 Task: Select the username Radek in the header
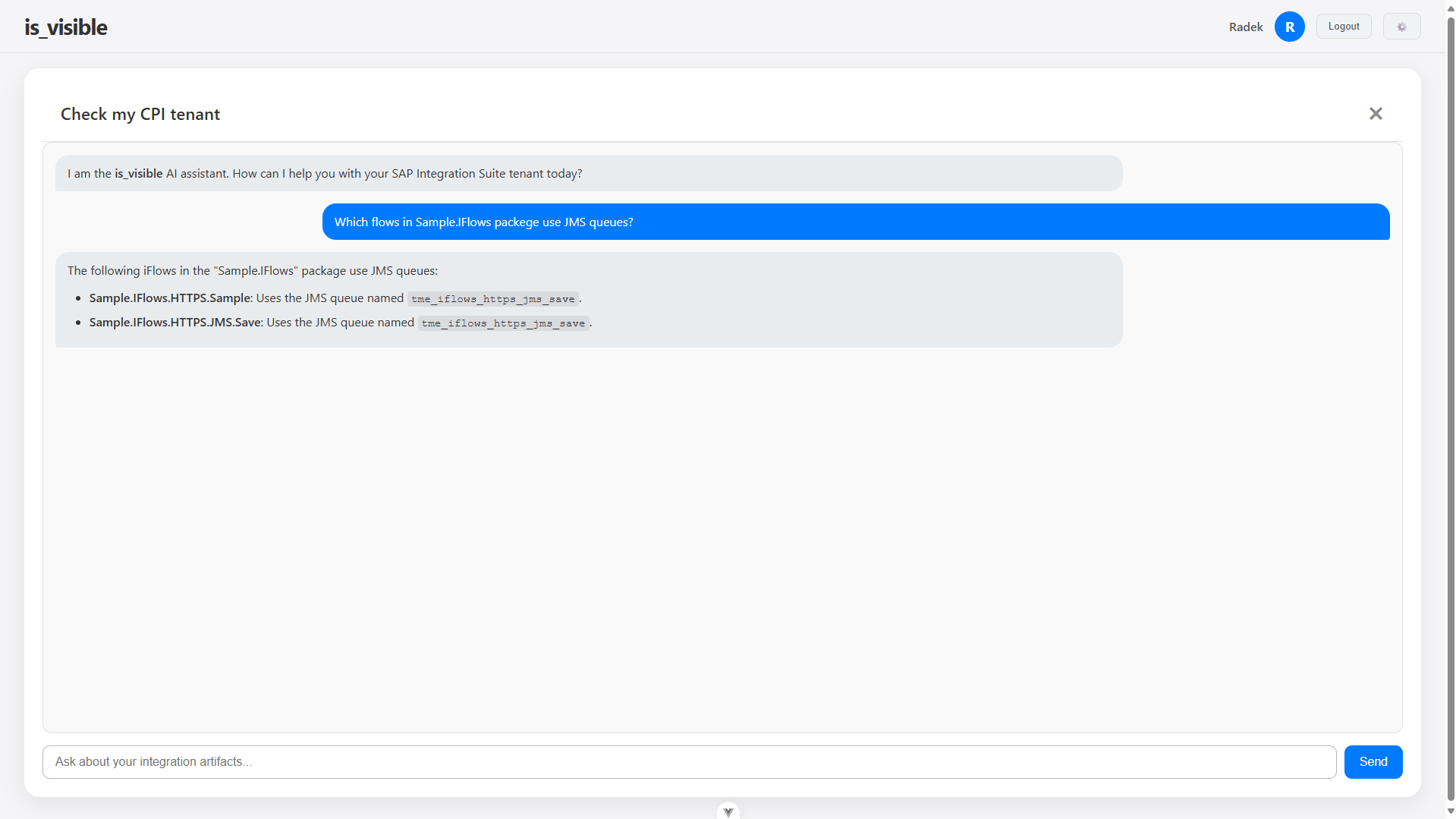(x=1244, y=26)
